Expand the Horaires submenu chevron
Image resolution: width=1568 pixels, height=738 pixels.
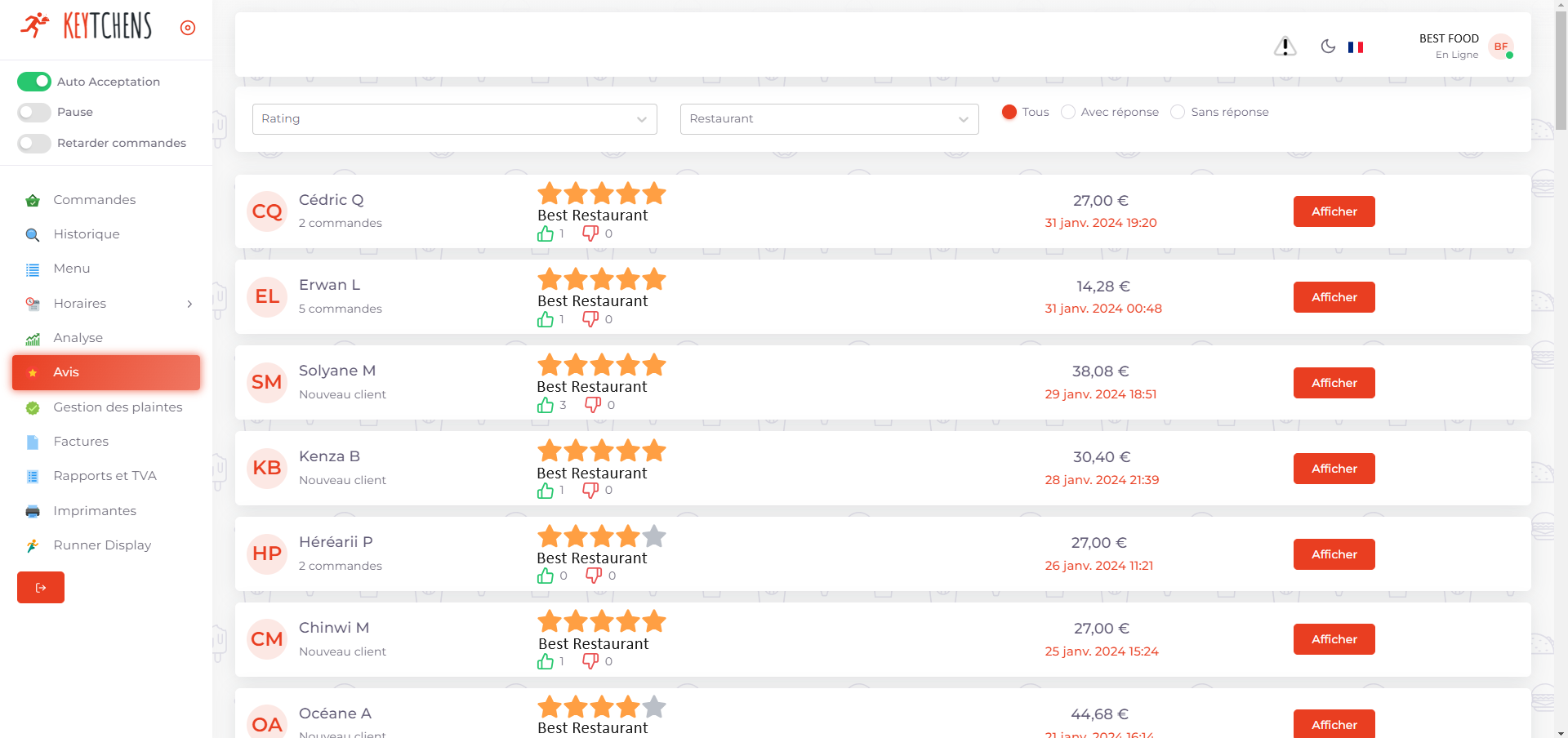pyautogui.click(x=189, y=304)
